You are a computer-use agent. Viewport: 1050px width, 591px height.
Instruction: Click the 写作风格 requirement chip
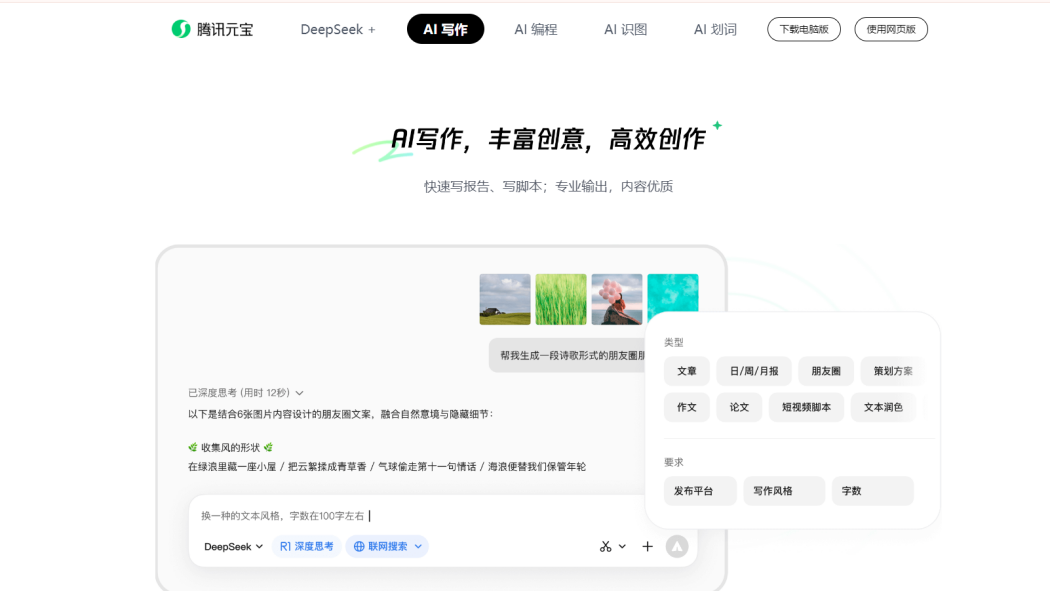point(784,491)
